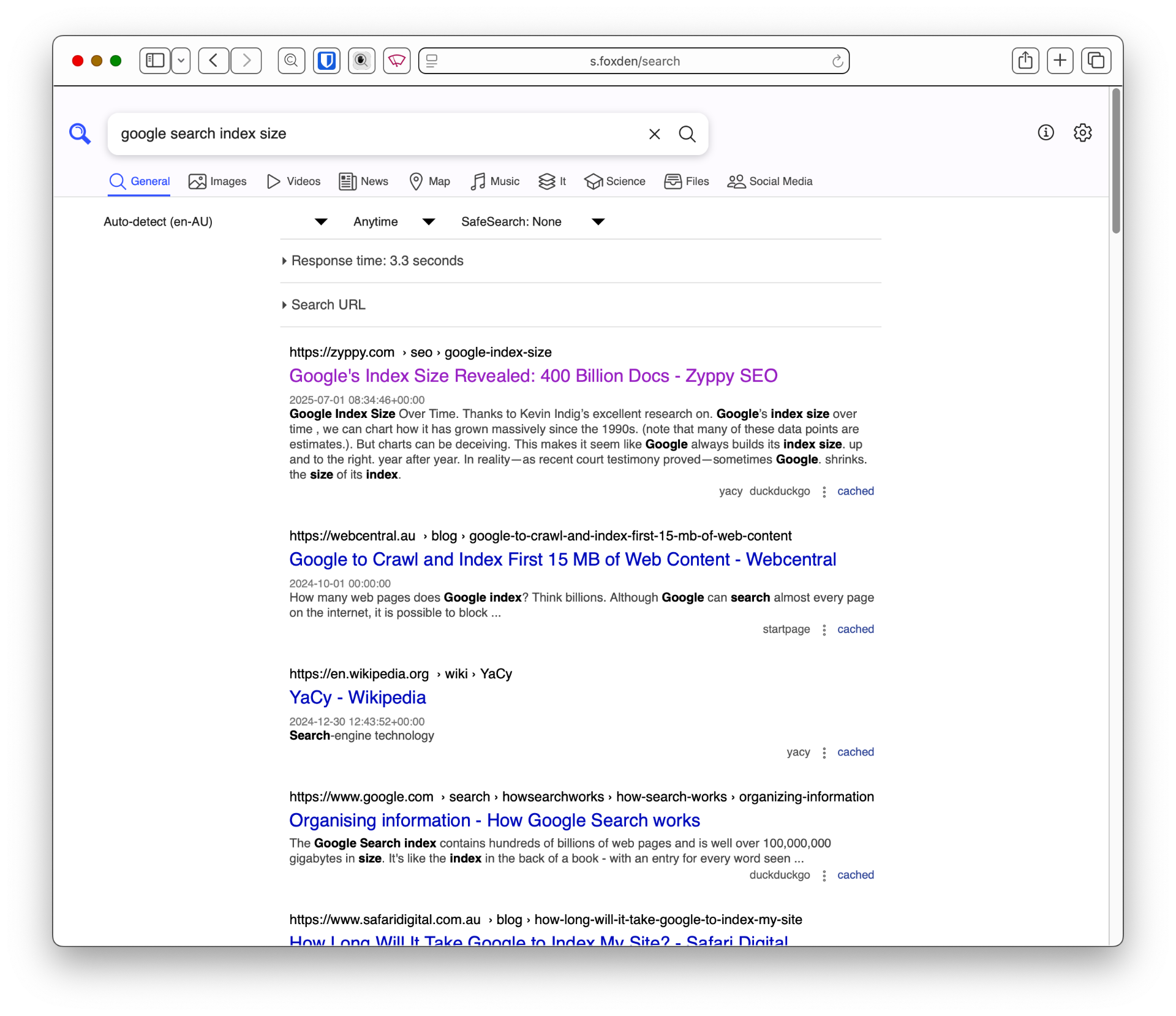Click the Bitwarden blue shield extension icon
This screenshot has width=1176, height=1016.
pyautogui.click(x=326, y=61)
